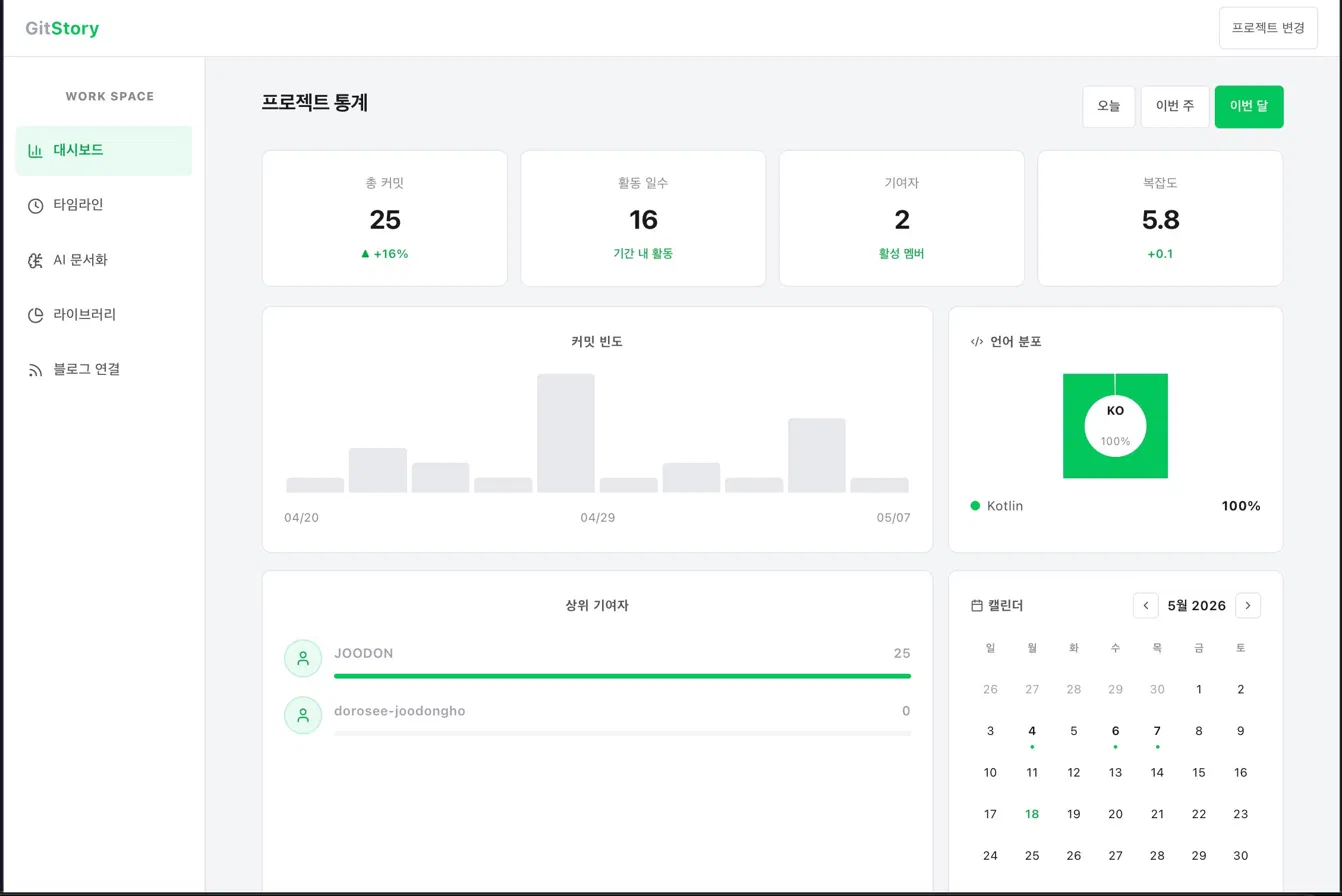Viewport: 1342px width, 896px height.
Task: Click the 커밋 빈도 chart title
Action: (x=597, y=341)
